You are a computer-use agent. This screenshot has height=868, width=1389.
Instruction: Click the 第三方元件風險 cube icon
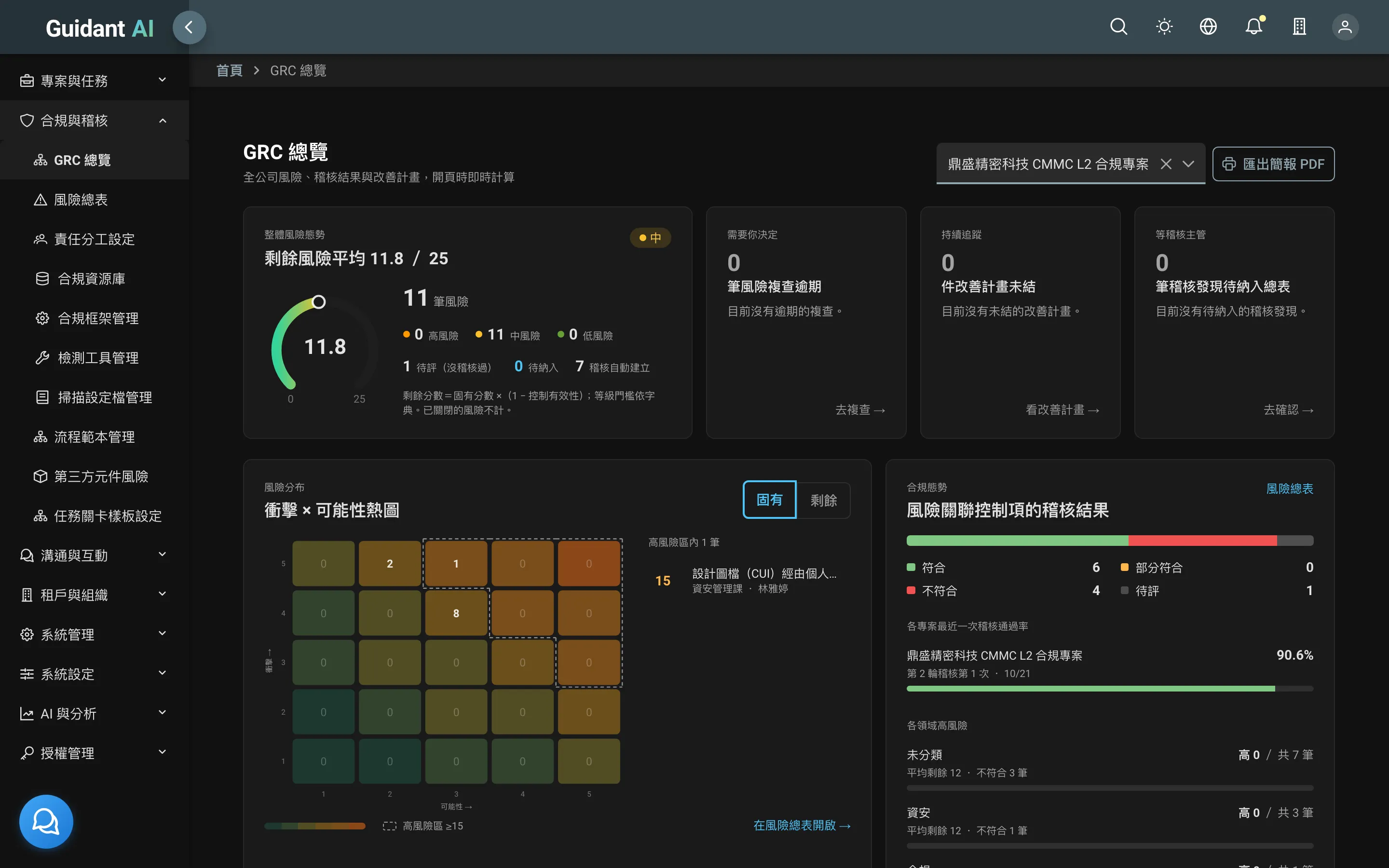(40, 476)
